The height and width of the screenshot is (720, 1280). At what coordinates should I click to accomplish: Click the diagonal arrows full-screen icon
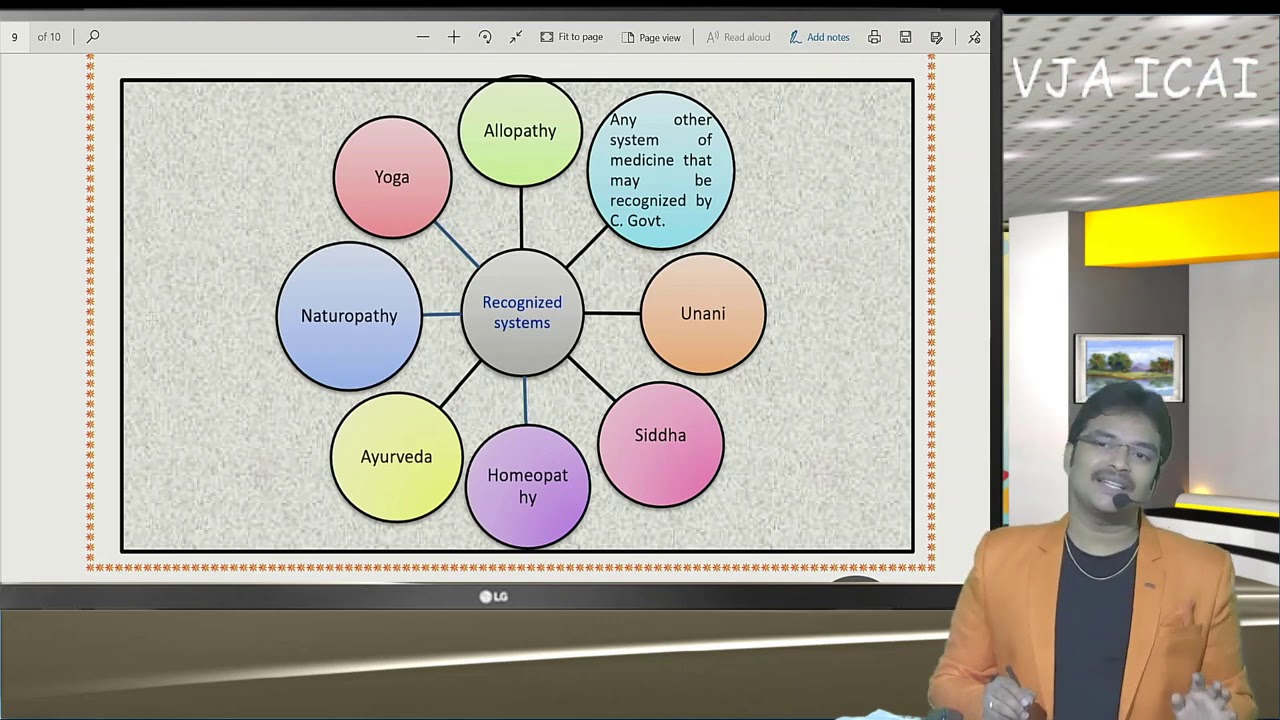516,37
